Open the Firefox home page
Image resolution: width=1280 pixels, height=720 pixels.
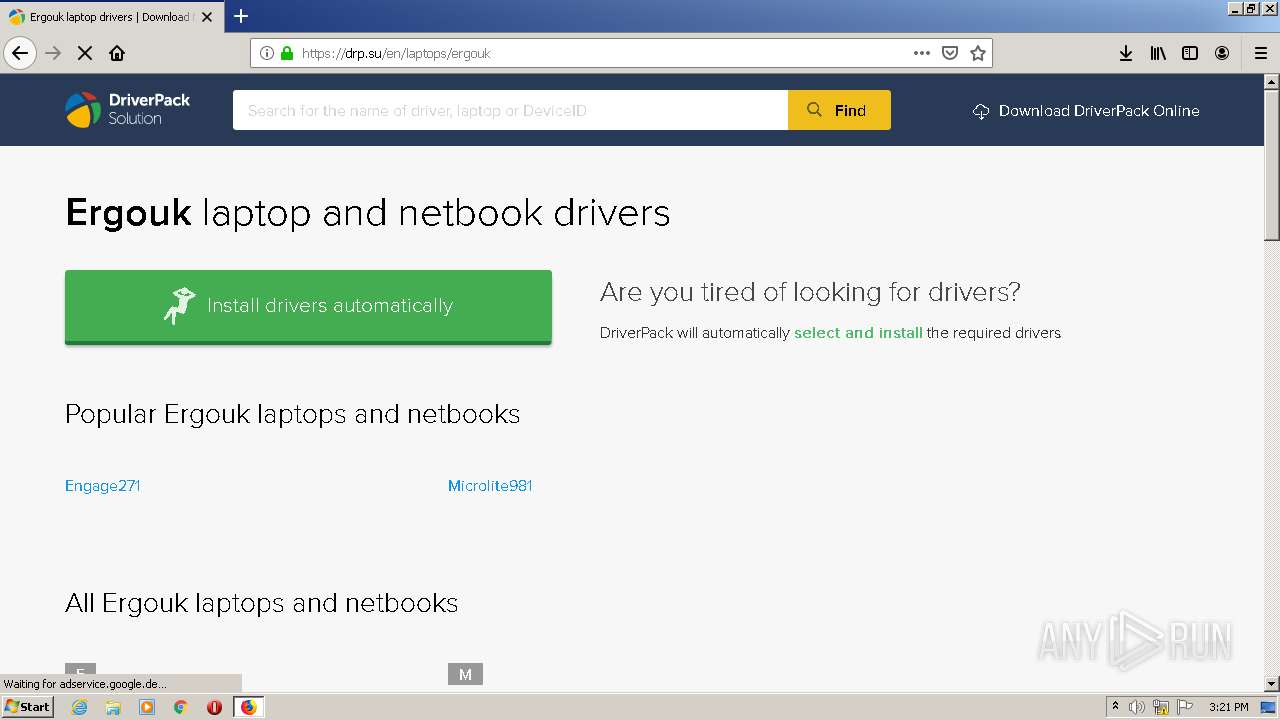pos(117,53)
